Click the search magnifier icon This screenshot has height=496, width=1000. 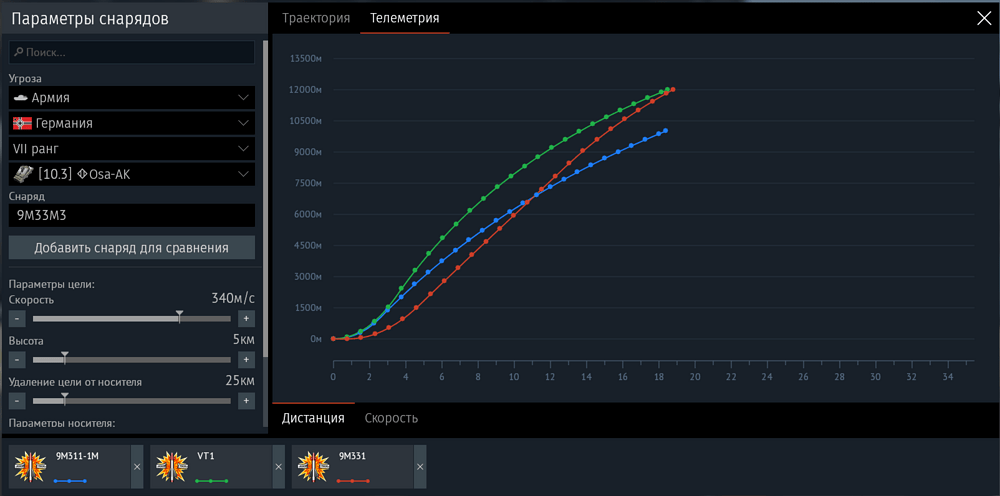click(x=19, y=52)
